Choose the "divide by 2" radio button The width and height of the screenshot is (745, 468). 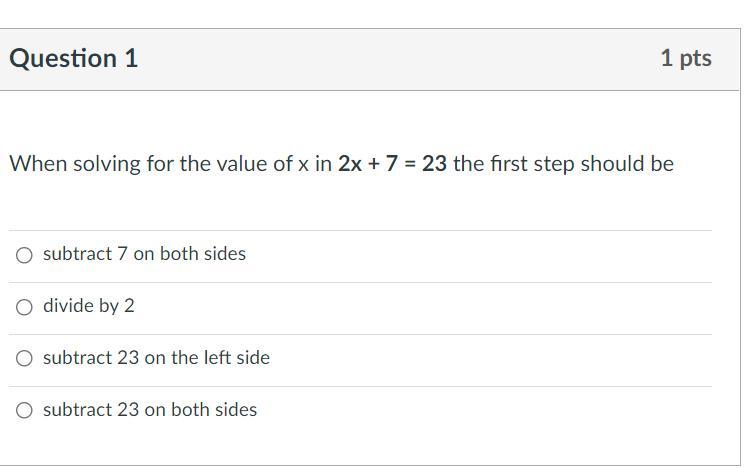pyautogui.click(x=24, y=307)
